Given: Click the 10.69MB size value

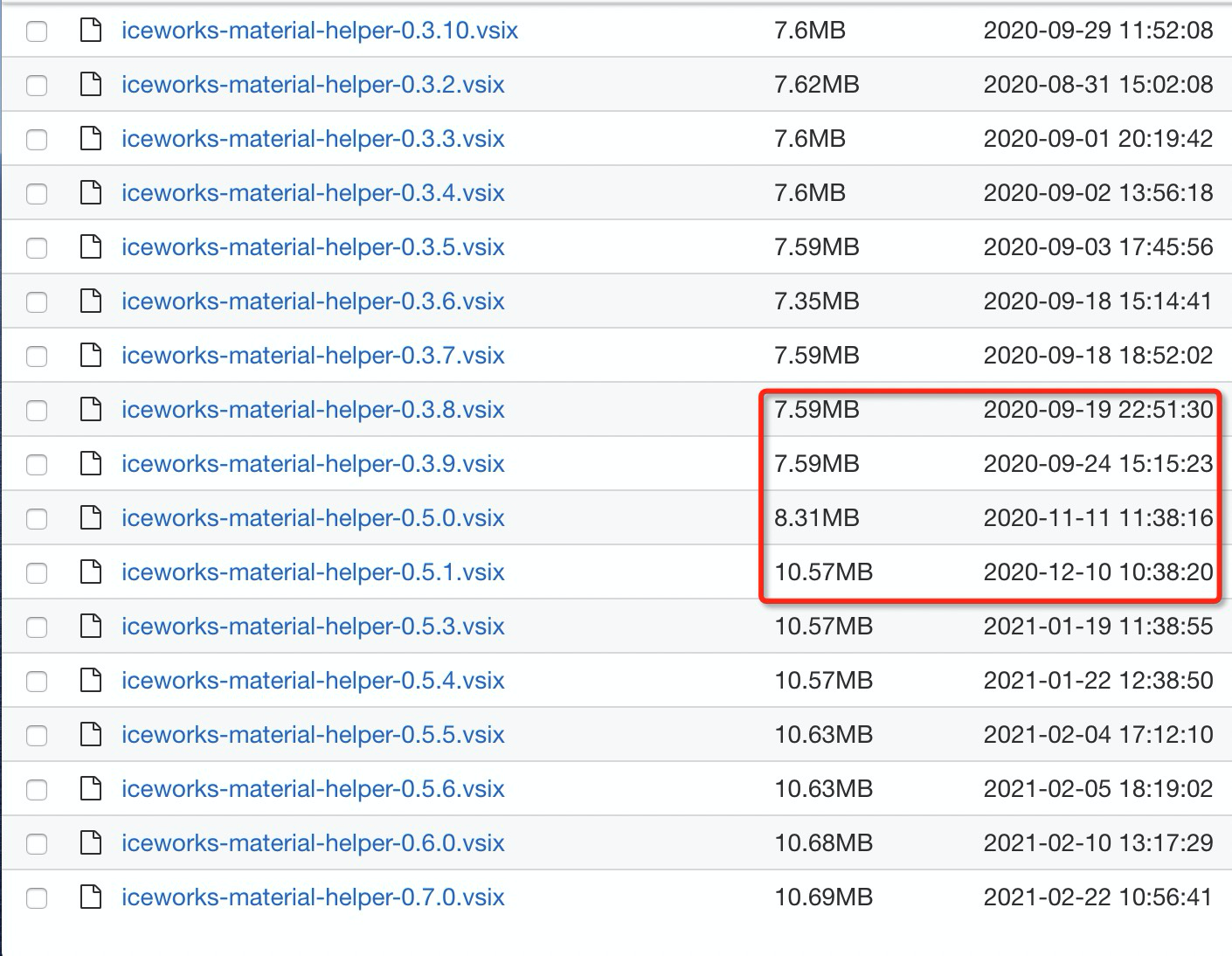Looking at the screenshot, I should point(823,897).
